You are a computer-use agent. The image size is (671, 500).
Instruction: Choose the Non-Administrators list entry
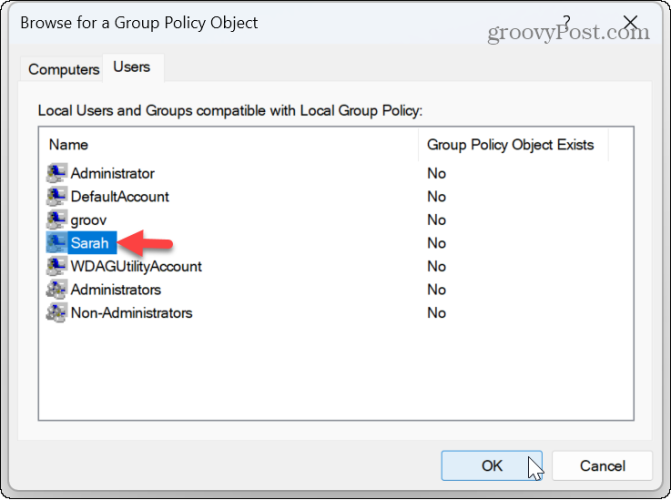pos(131,312)
